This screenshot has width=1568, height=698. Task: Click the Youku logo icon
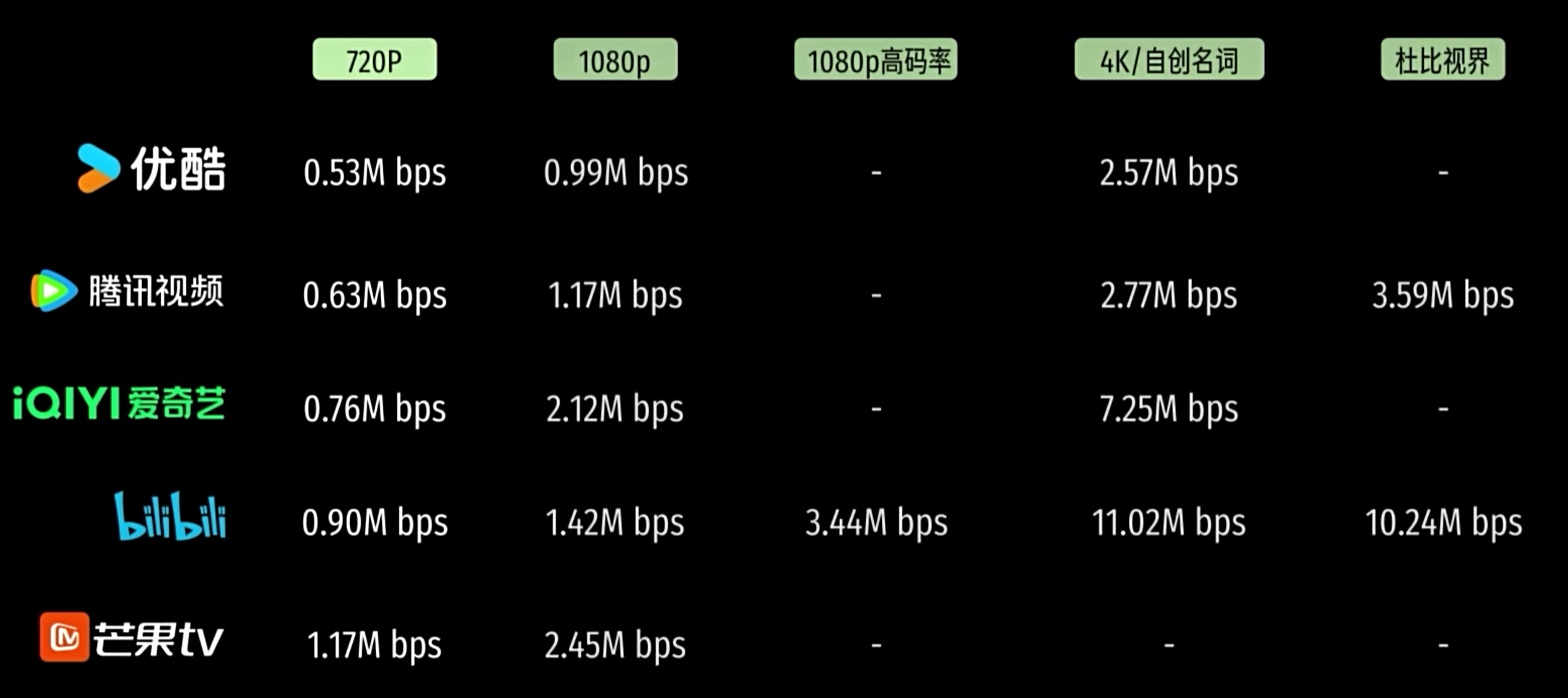[98, 169]
